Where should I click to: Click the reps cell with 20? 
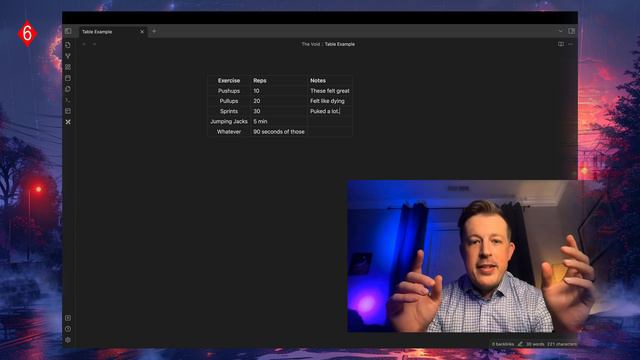(x=278, y=101)
